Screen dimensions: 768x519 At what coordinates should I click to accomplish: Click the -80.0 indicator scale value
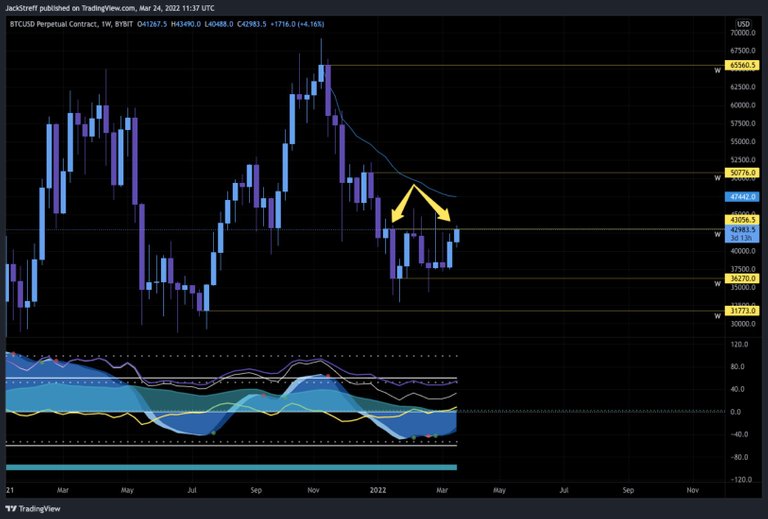(739, 457)
